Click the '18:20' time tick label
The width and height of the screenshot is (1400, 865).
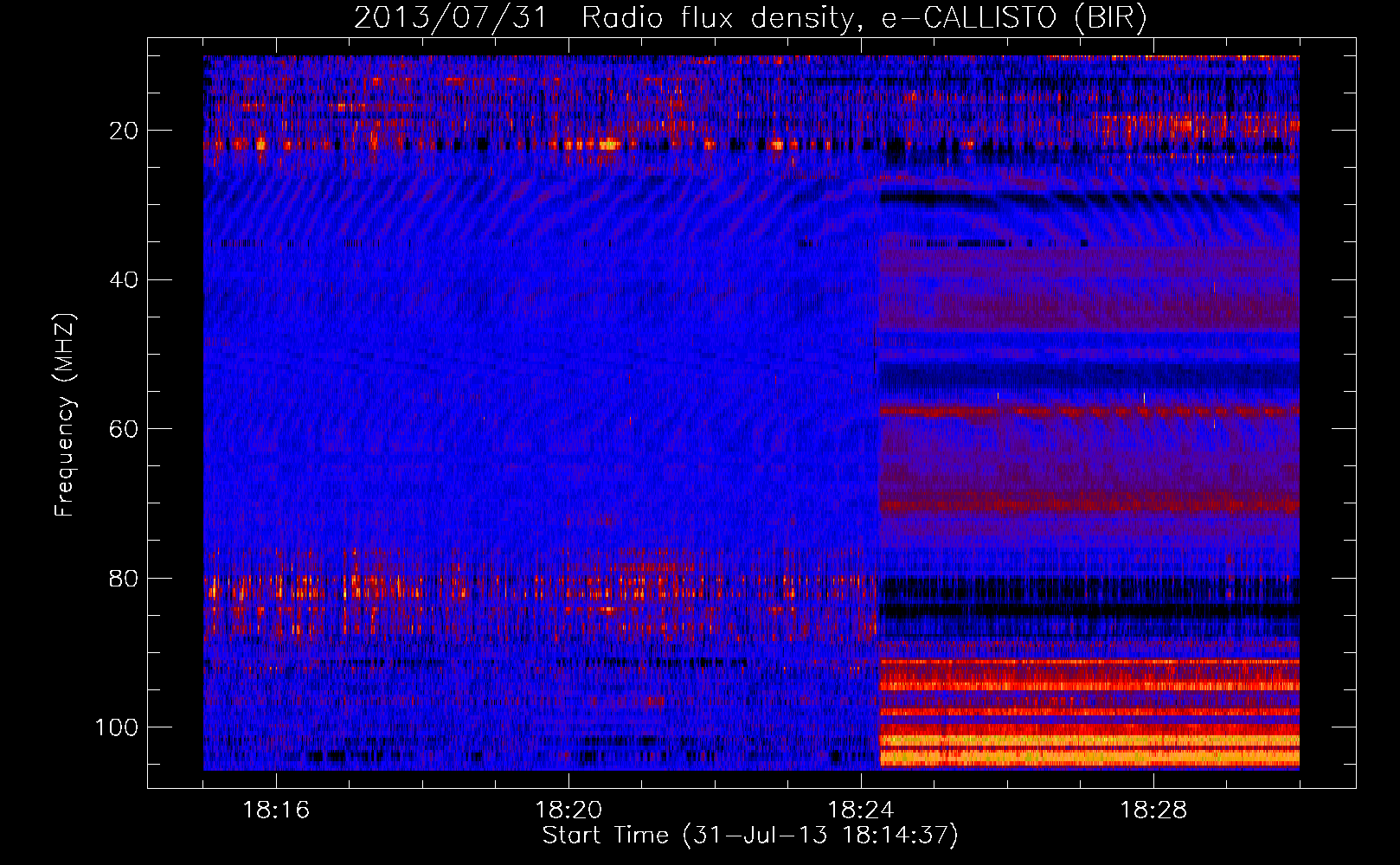pyautogui.click(x=568, y=811)
